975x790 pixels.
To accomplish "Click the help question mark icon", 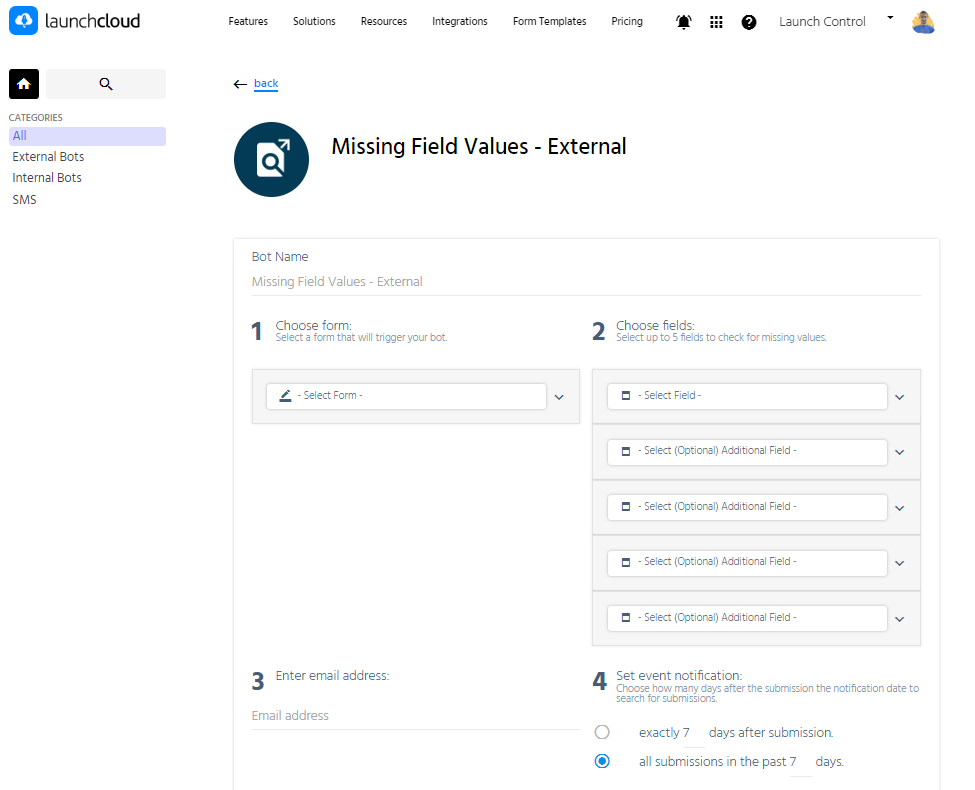I will pyautogui.click(x=749, y=22).
